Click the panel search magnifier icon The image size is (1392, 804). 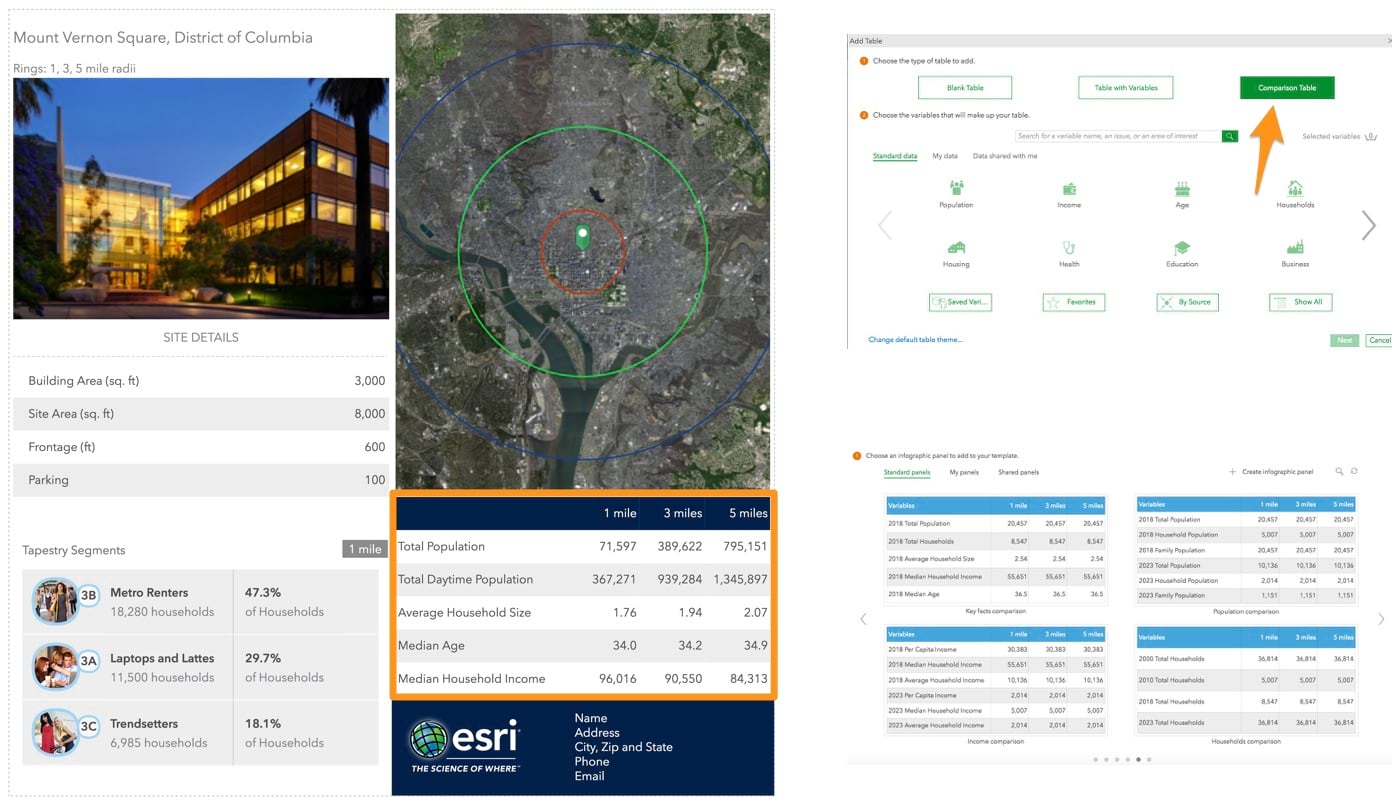point(1339,471)
